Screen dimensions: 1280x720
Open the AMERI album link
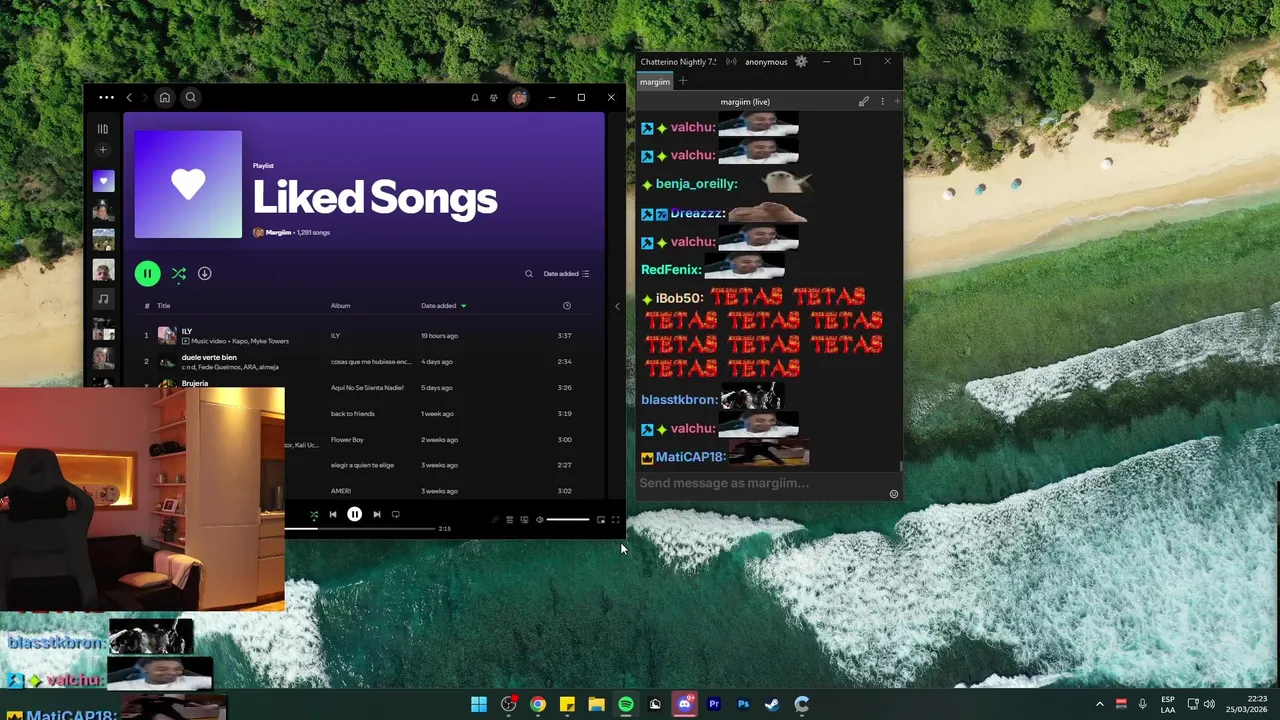[341, 492]
